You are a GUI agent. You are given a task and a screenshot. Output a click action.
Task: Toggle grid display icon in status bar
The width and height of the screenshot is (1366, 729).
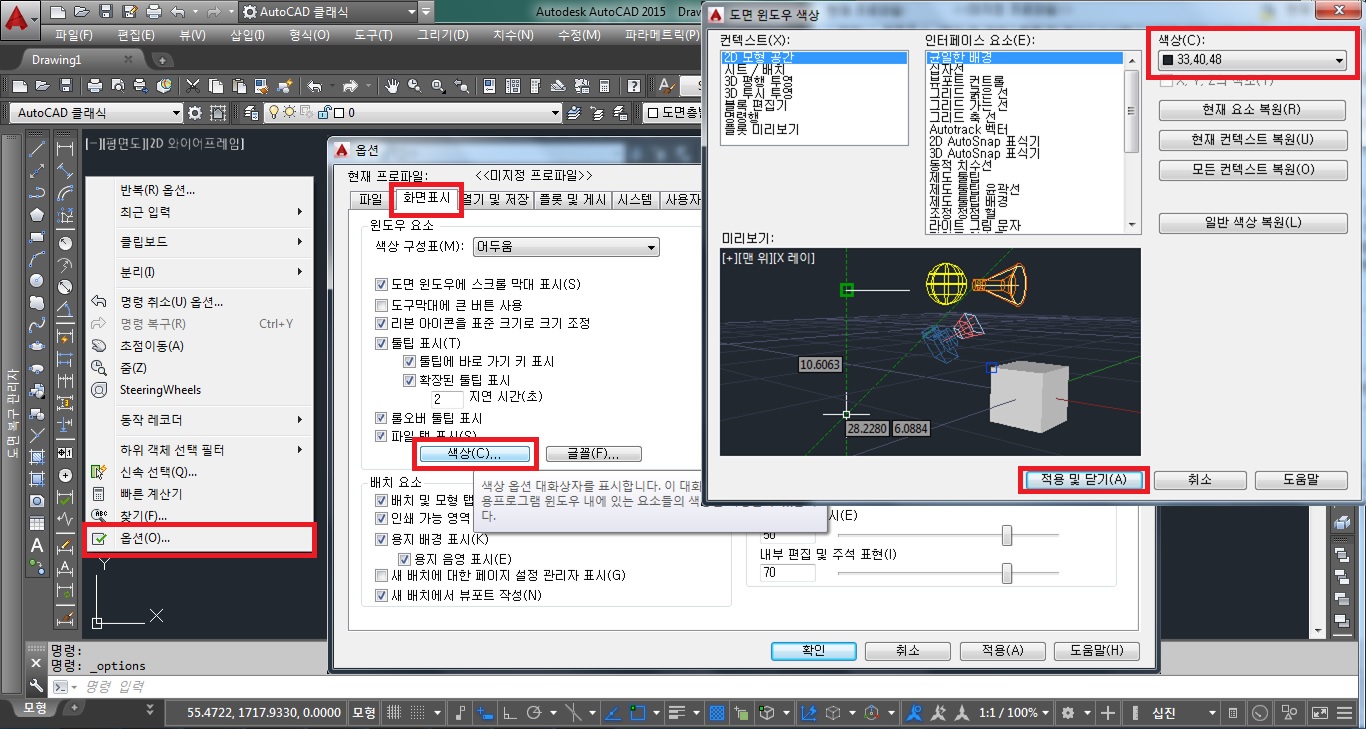394,713
